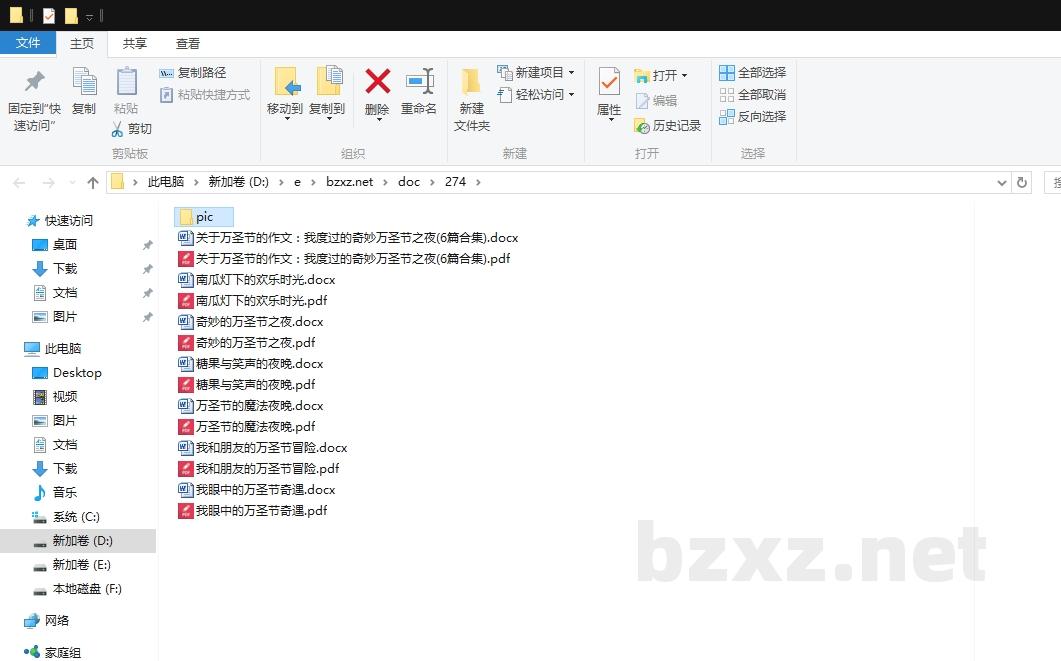Expand the address bar history dropdown
1061x661 pixels.
[x=1003, y=181]
